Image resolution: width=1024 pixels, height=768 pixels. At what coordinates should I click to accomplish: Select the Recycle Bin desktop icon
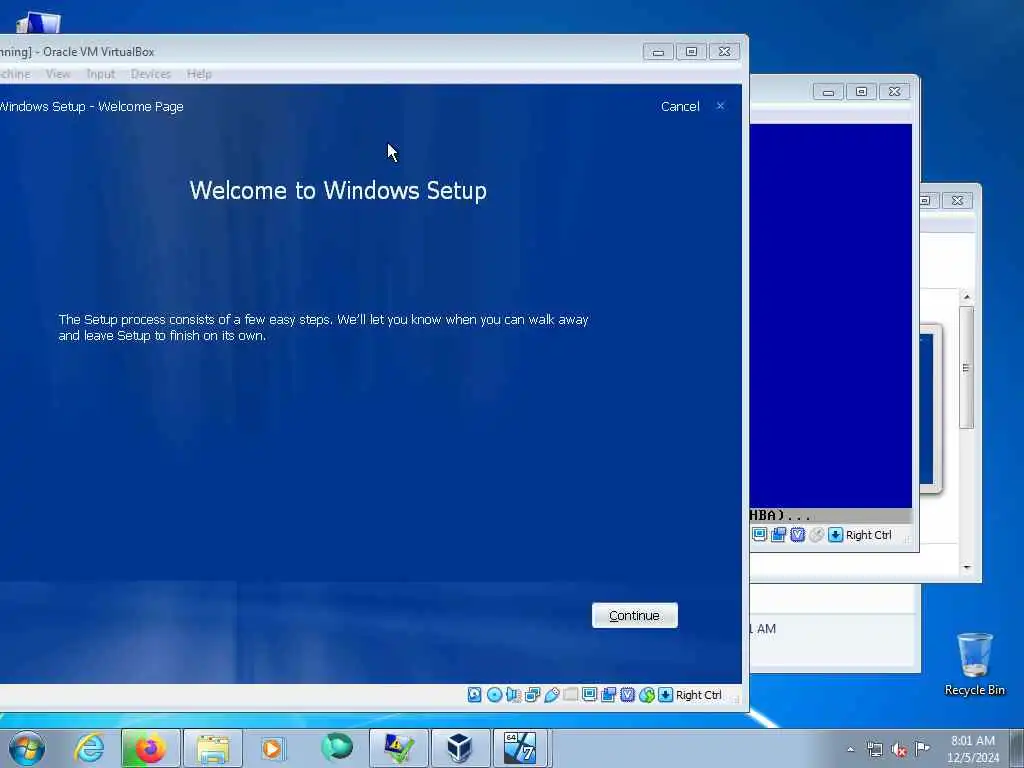click(x=974, y=664)
